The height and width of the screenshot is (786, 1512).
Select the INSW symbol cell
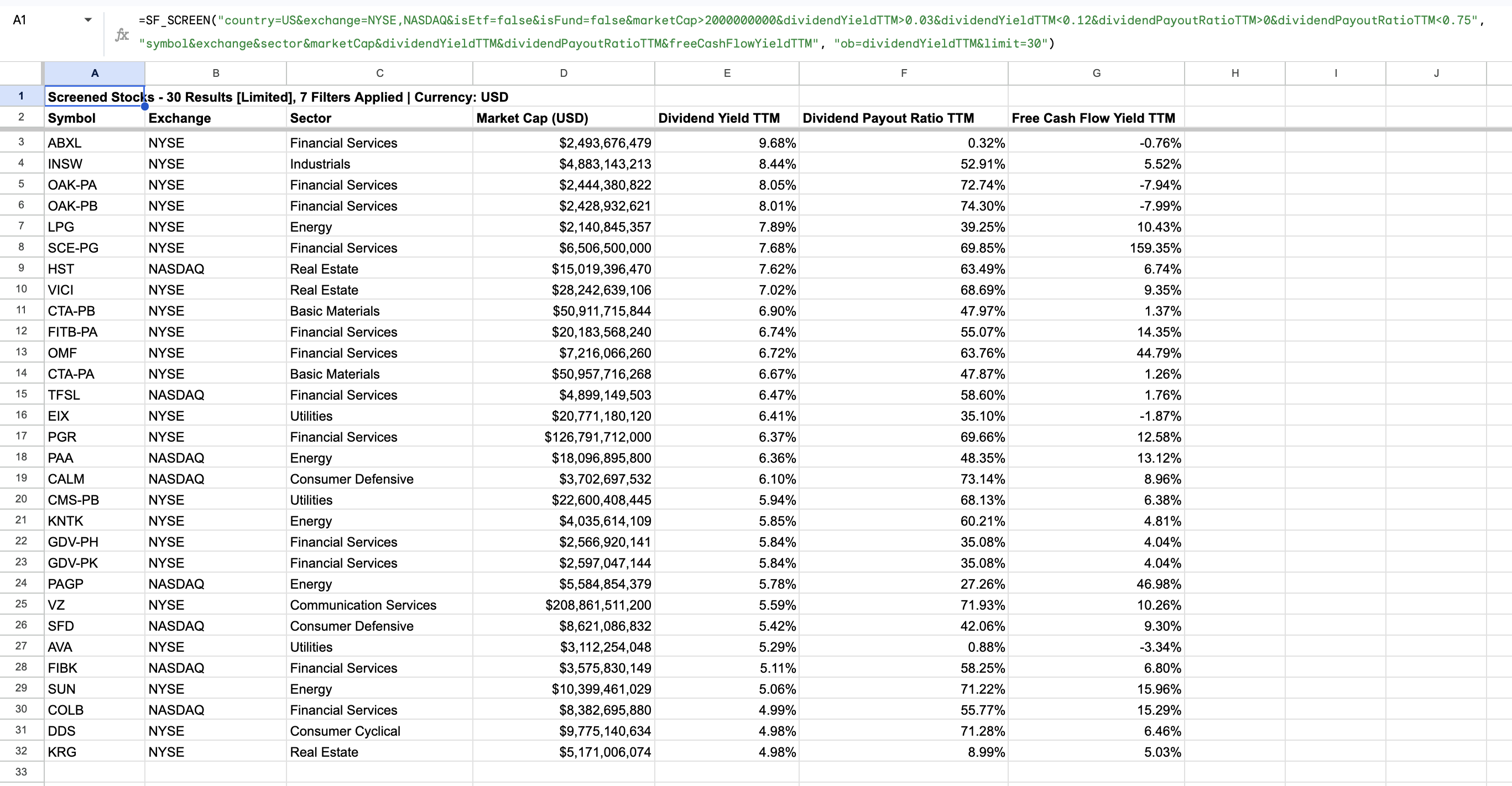(x=95, y=164)
